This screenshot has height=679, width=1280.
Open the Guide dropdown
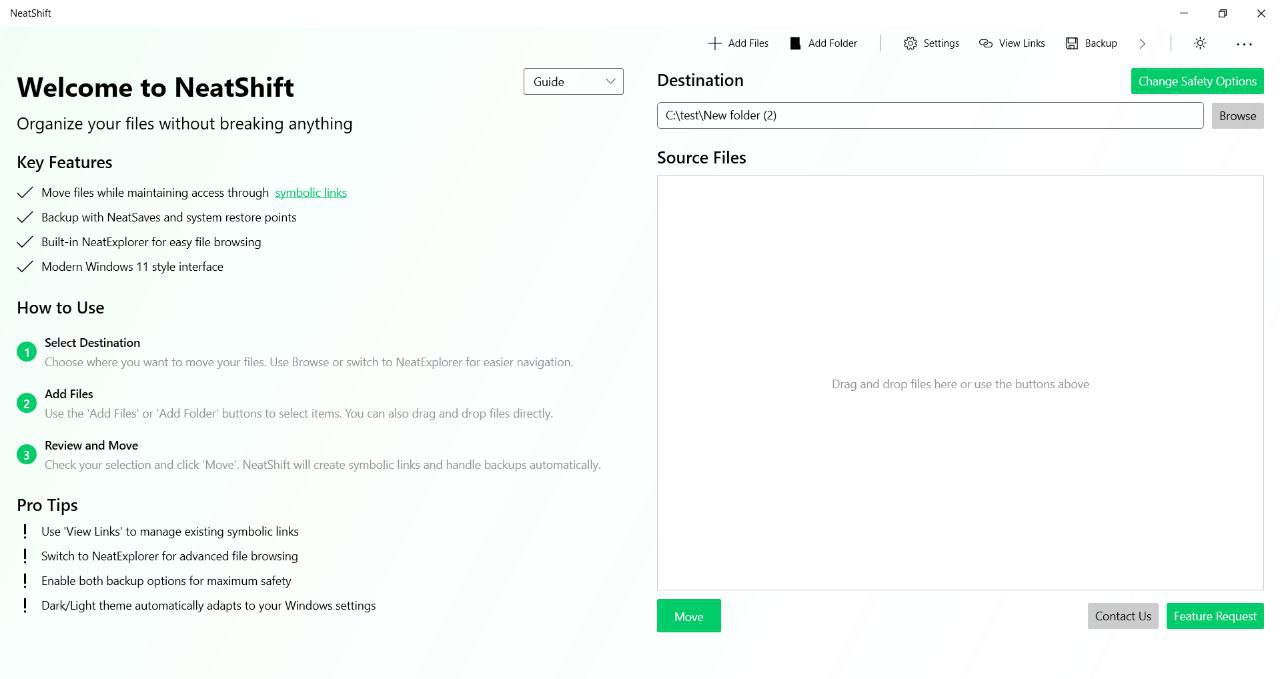coord(563,82)
